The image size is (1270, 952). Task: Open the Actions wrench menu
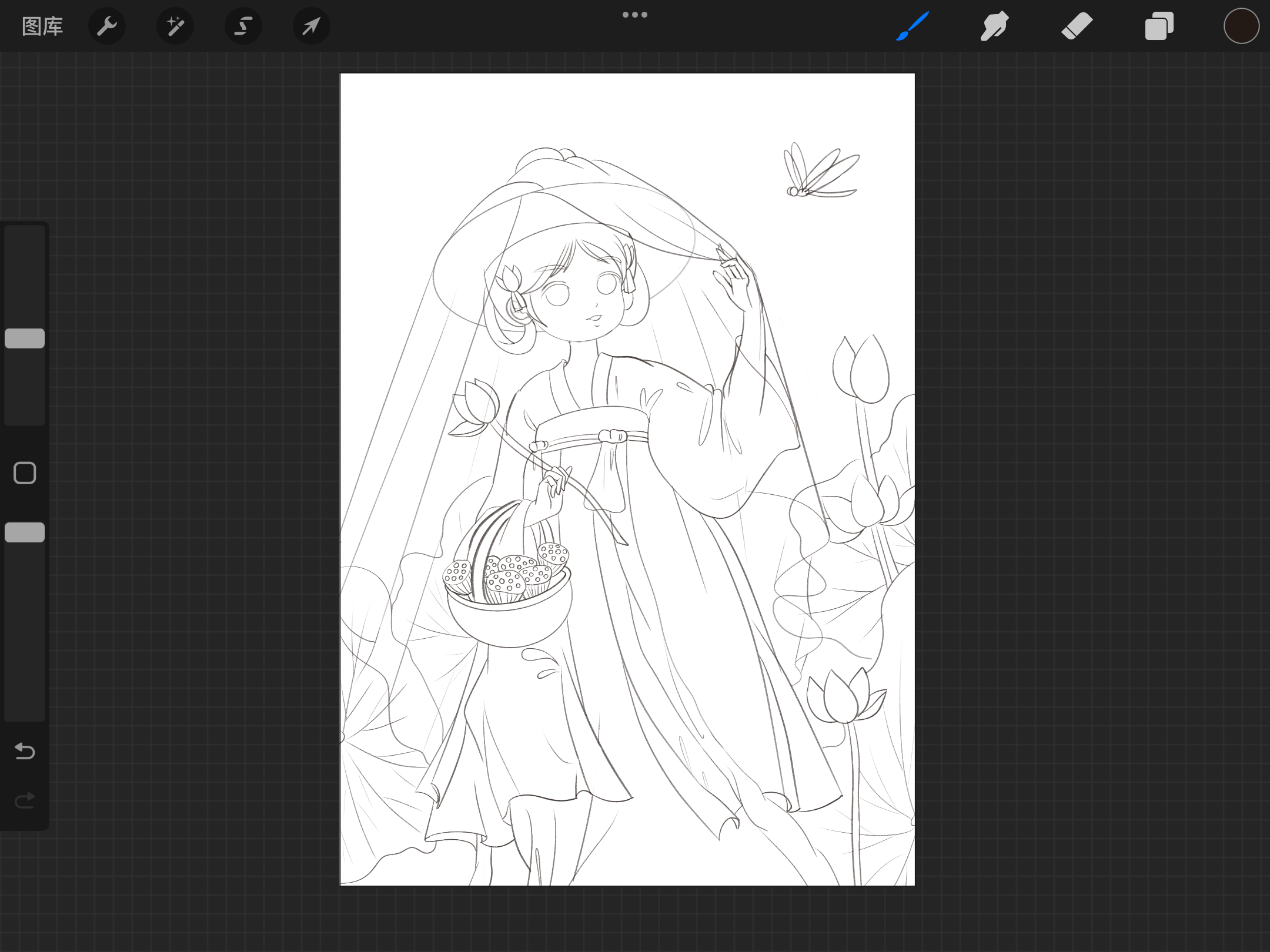click(107, 26)
